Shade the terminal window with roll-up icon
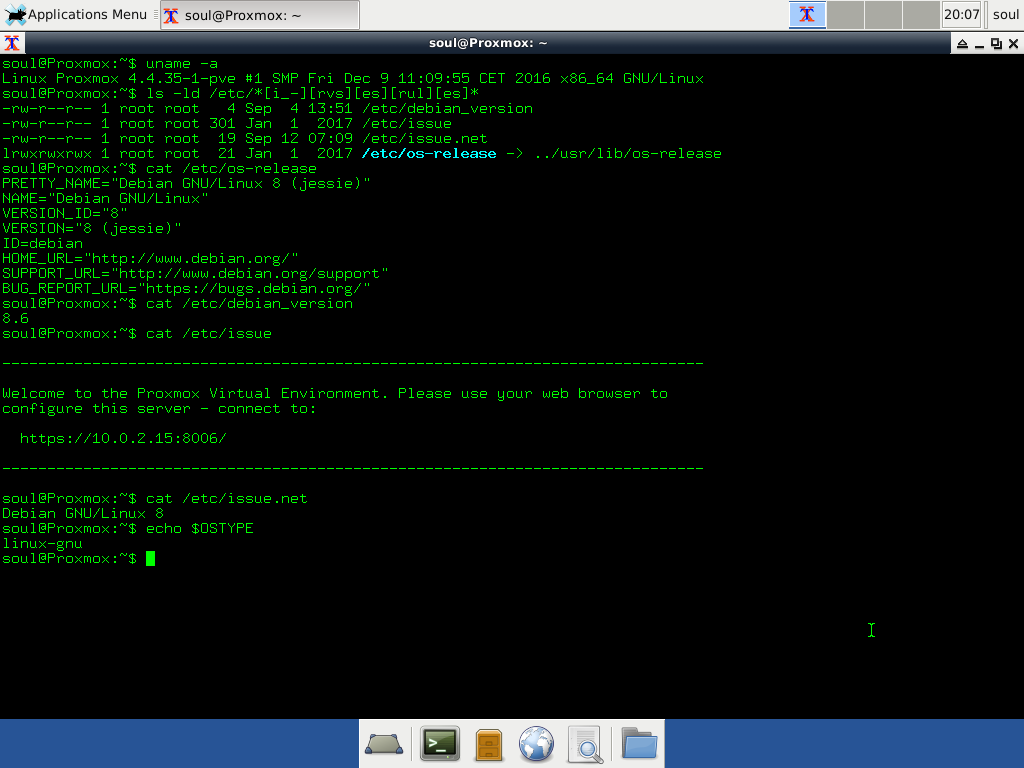1024x768 pixels. tap(962, 44)
